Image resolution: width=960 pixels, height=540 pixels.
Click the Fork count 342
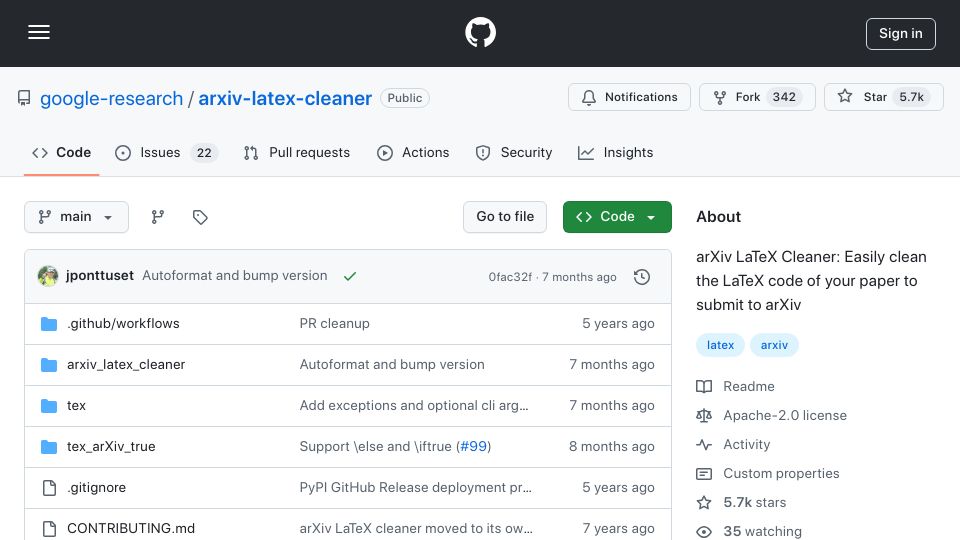pyautogui.click(x=784, y=97)
